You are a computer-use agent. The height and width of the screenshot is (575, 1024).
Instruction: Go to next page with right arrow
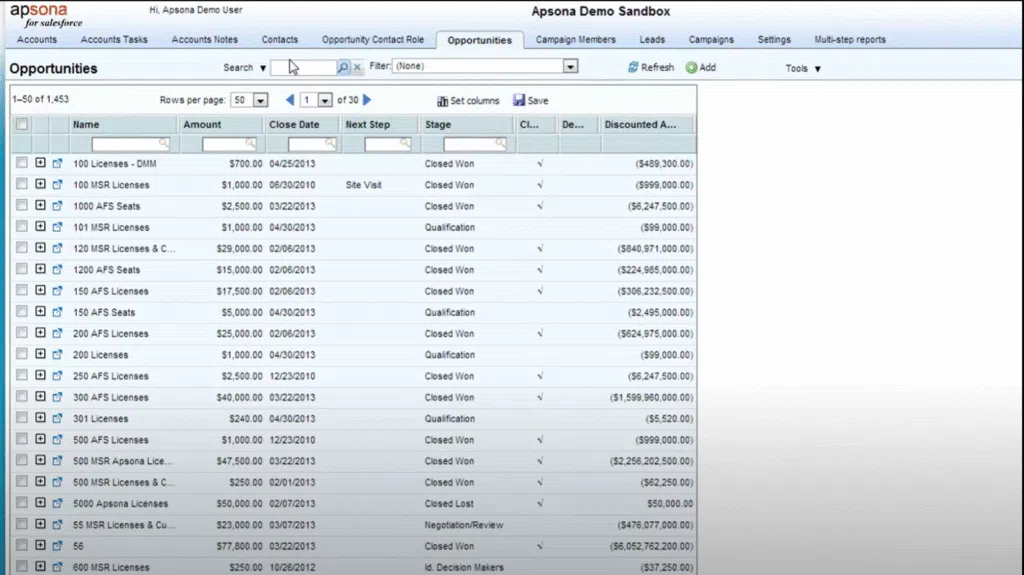coord(367,100)
